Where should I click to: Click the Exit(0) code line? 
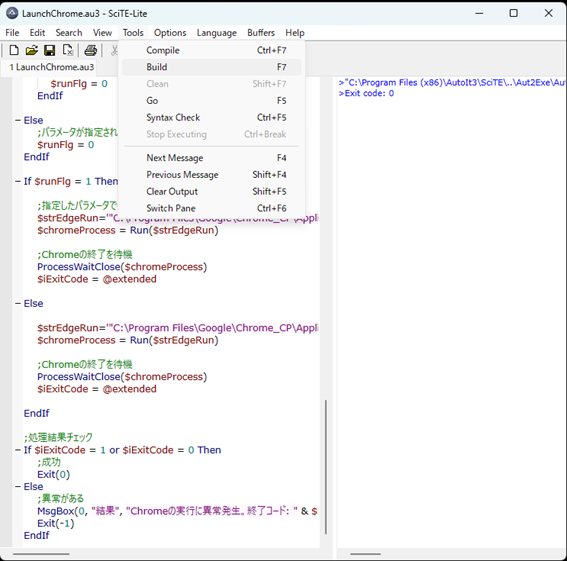click(x=54, y=475)
